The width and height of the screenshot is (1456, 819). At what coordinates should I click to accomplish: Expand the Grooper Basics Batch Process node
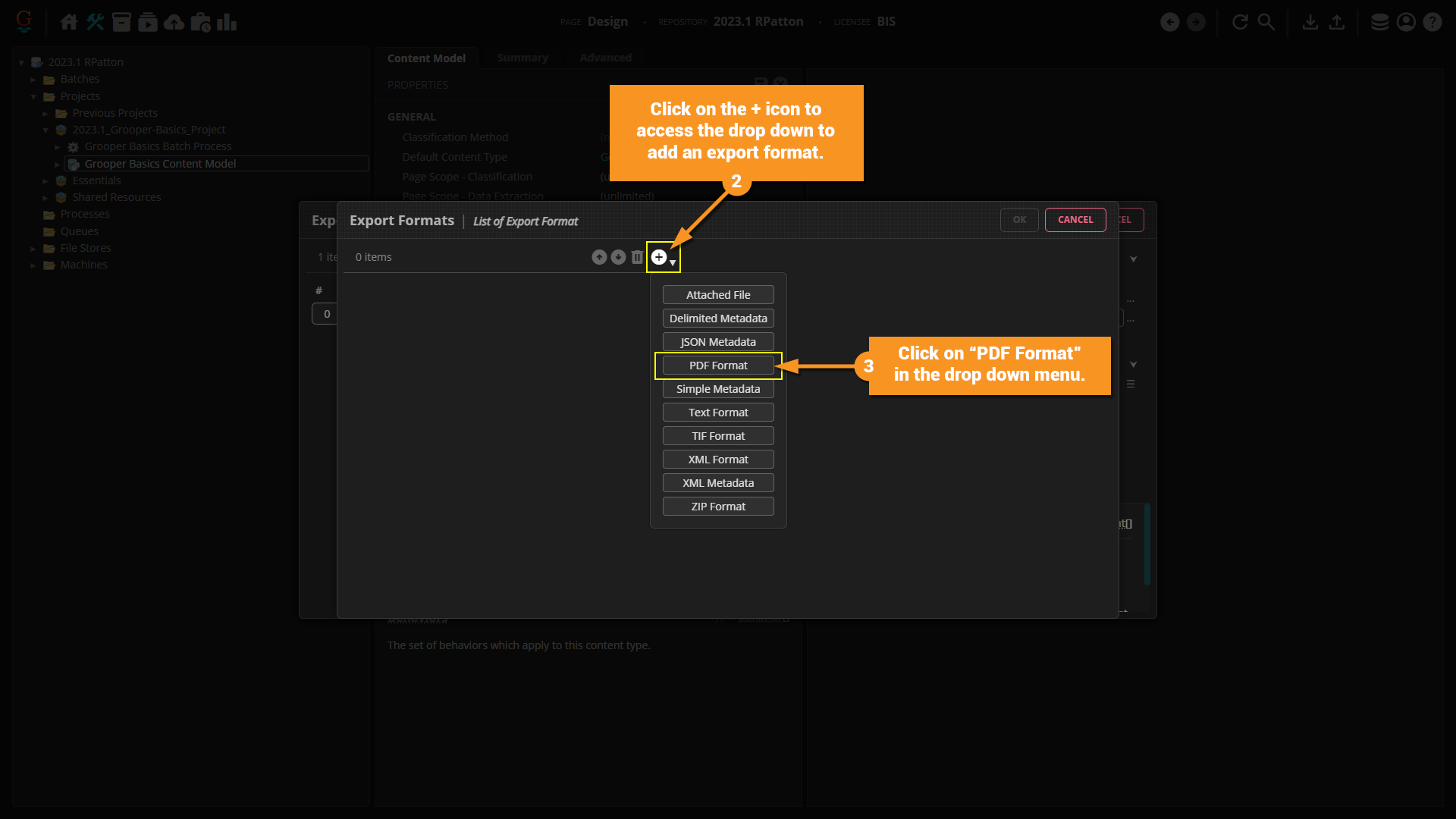click(x=58, y=147)
